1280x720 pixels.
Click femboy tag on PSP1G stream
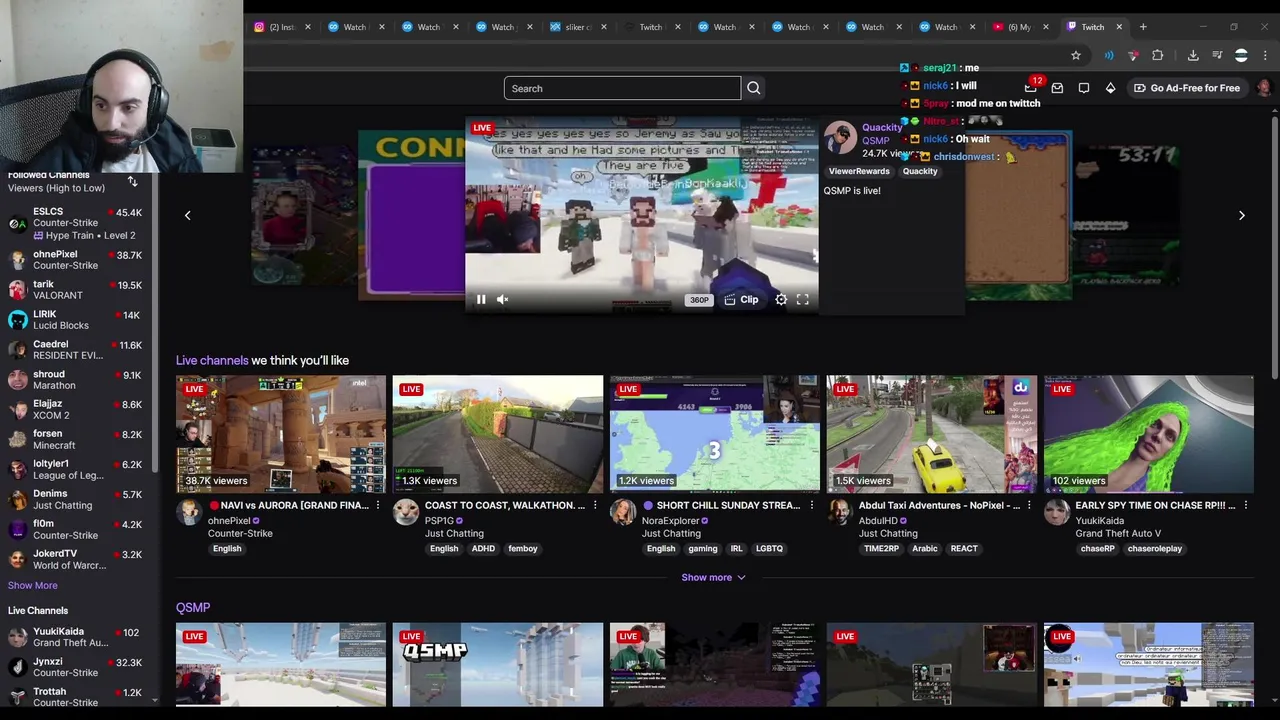(523, 549)
